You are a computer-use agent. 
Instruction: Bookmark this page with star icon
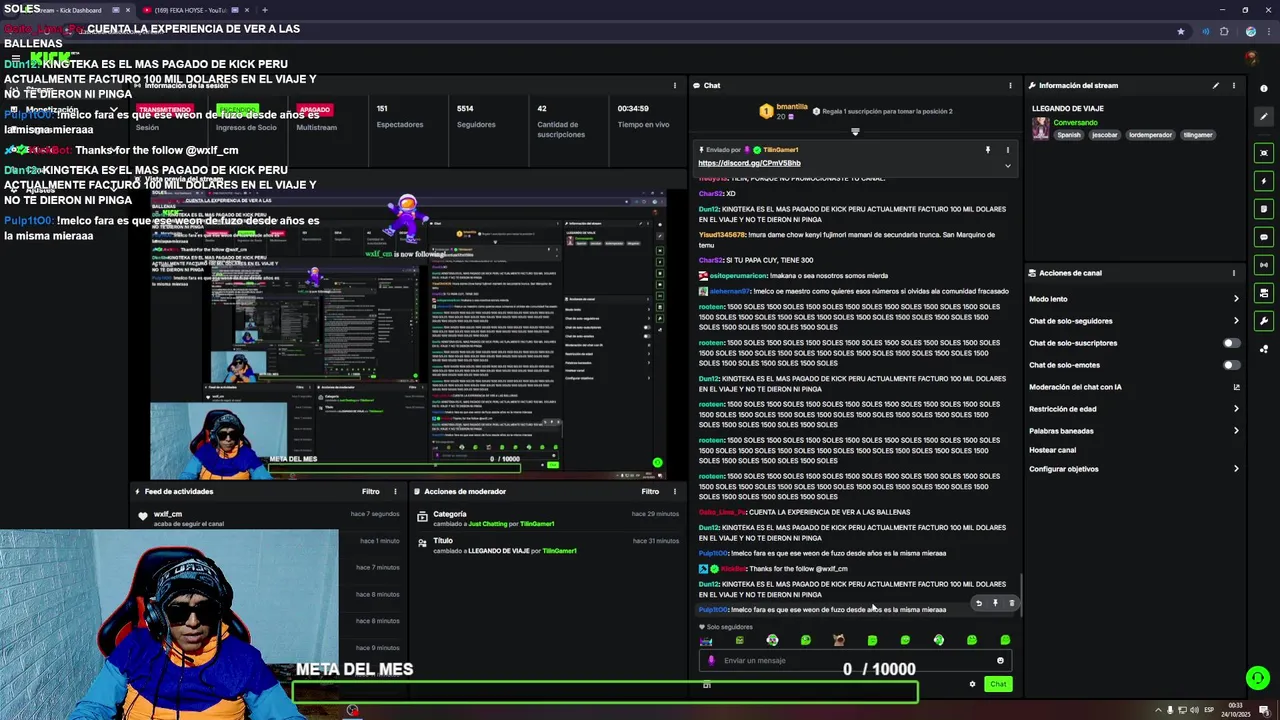click(1181, 31)
